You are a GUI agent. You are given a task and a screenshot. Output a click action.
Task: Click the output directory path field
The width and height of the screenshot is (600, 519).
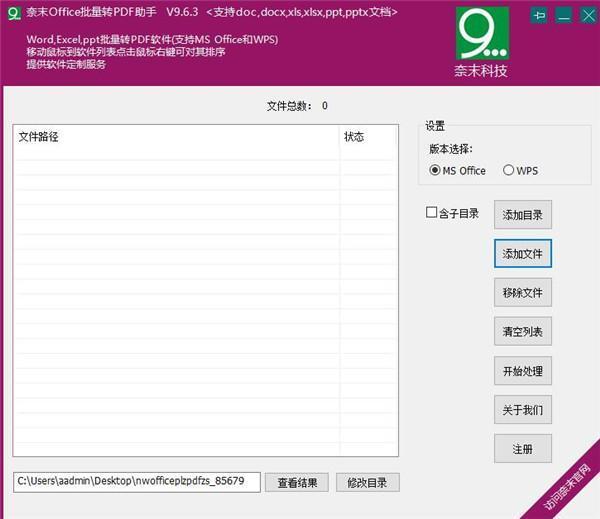point(137,482)
